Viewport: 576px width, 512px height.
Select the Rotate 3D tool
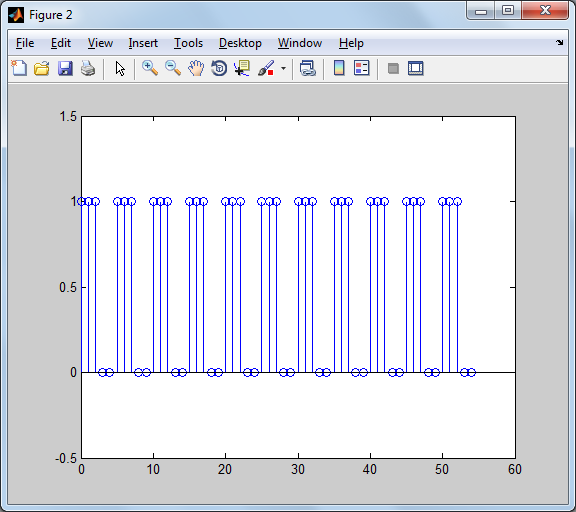tap(219, 68)
